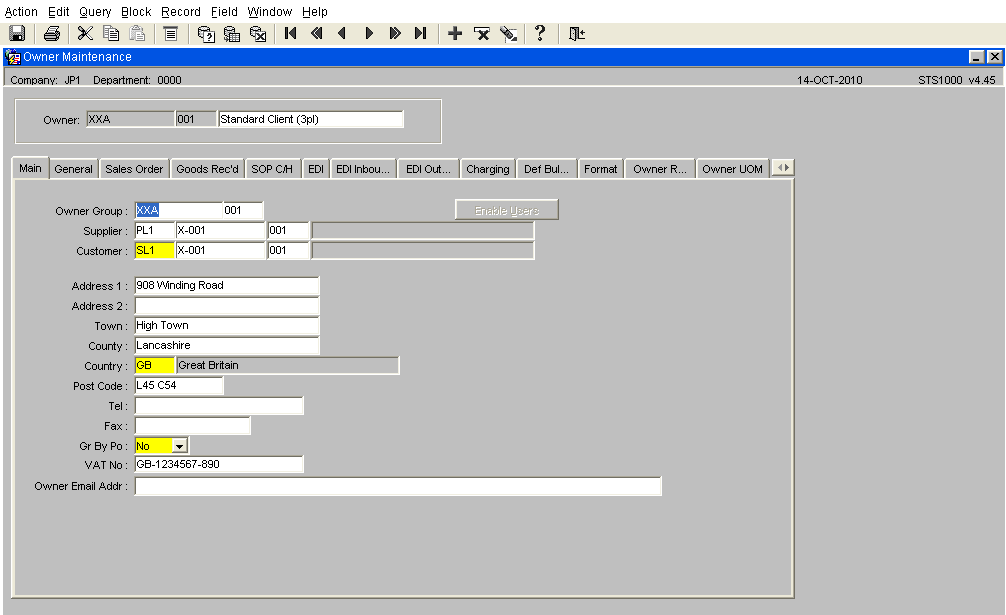Open the Action menu
1006x615 pixels.
pos(21,12)
